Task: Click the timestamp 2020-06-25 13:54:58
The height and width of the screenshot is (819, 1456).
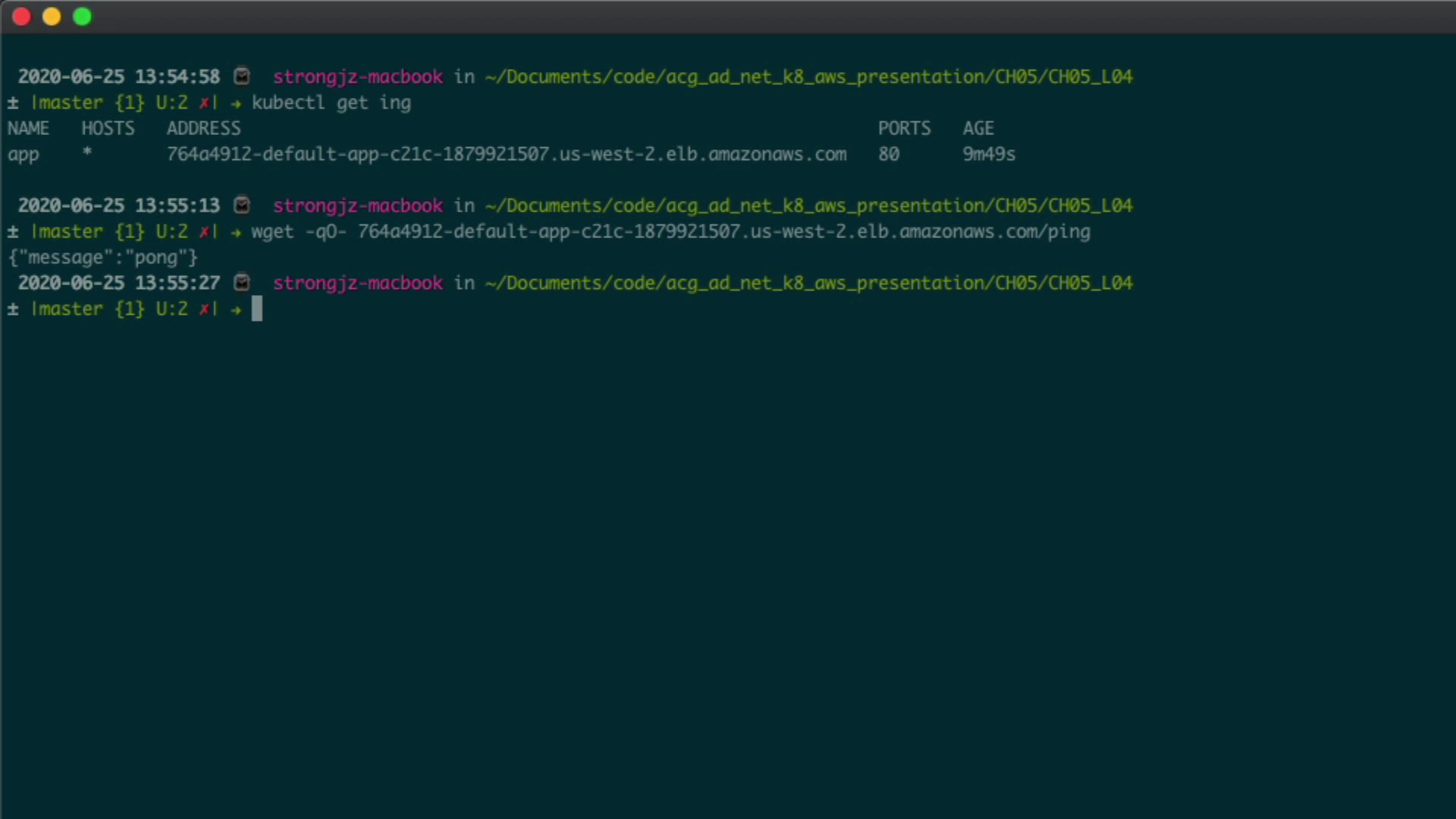Action: coord(119,77)
